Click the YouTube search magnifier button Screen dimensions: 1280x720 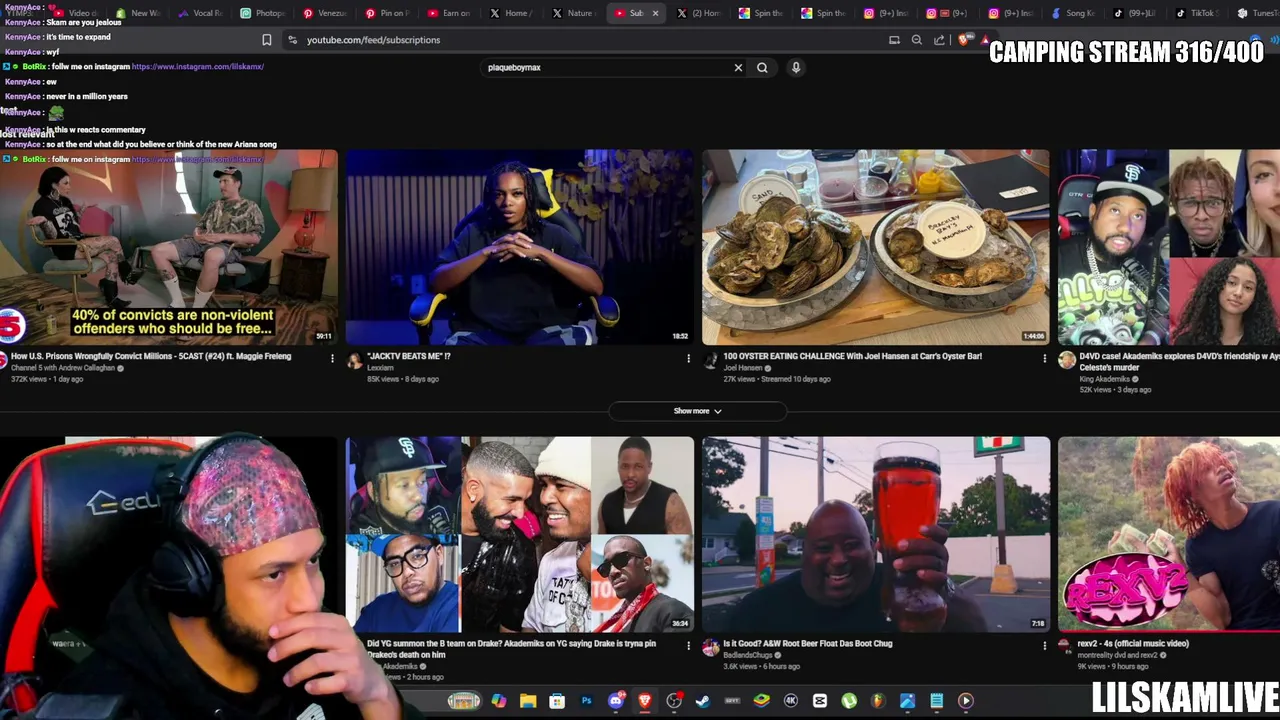coord(762,68)
